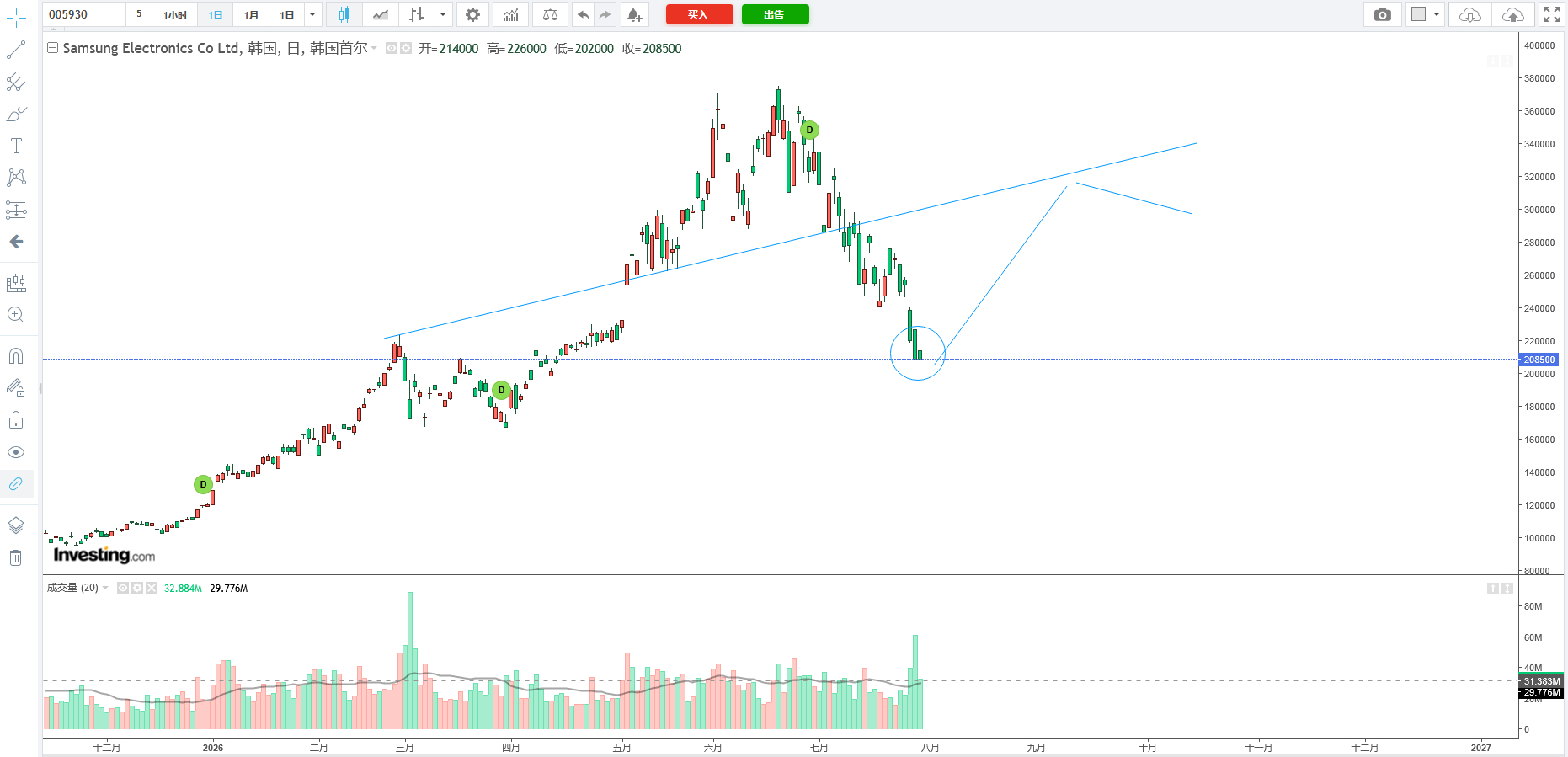Toggle the drawing sync link icon
Viewport: 1568px width, 757px height.
click(x=16, y=484)
